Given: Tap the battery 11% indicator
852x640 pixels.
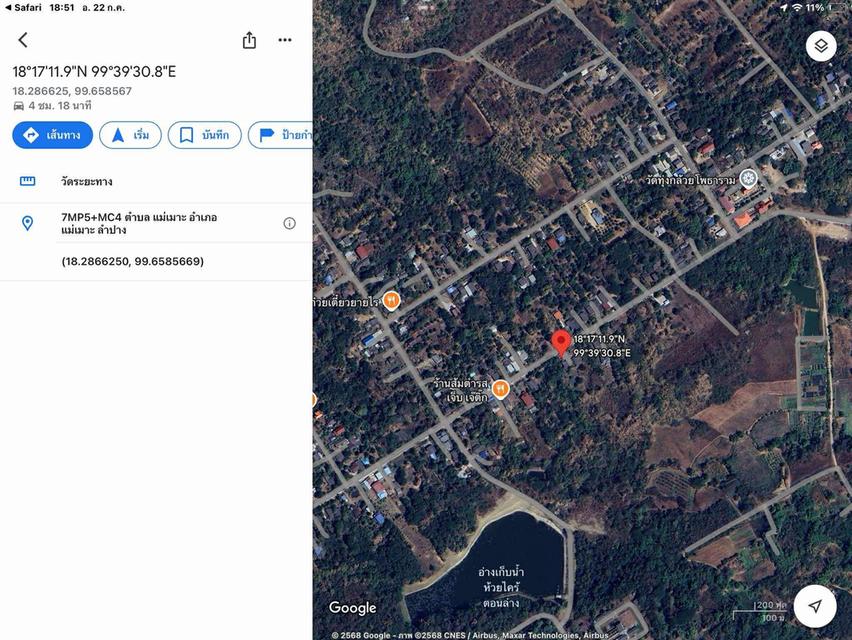Looking at the screenshot, I should click(826, 8).
